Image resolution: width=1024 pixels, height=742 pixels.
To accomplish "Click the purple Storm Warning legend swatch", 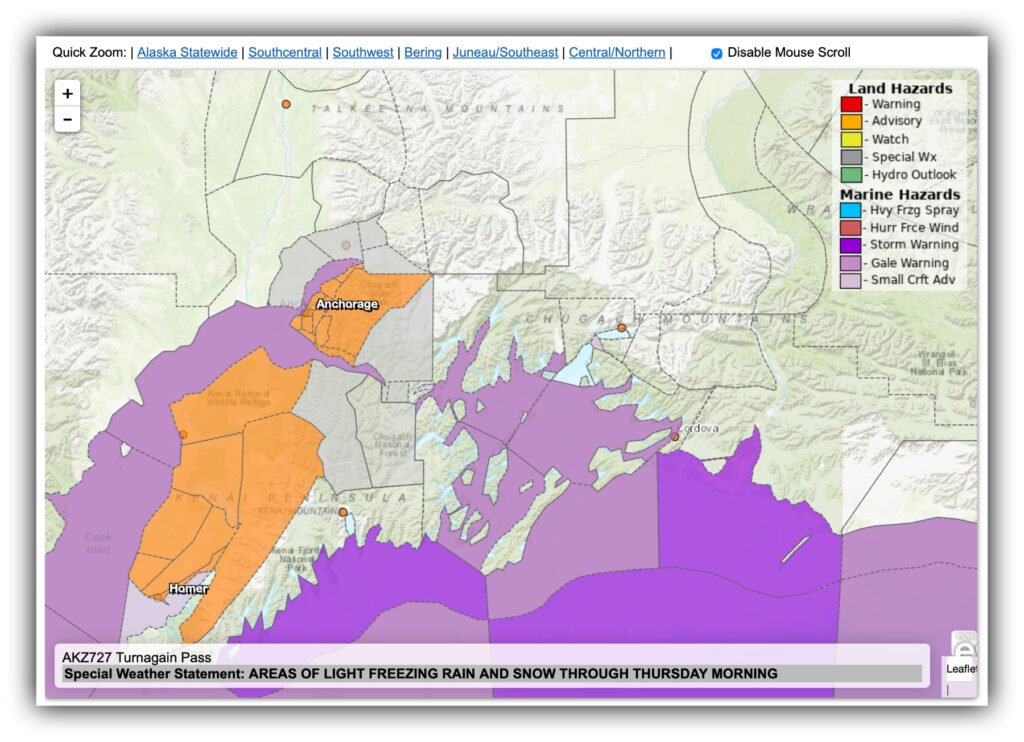I will click(851, 245).
